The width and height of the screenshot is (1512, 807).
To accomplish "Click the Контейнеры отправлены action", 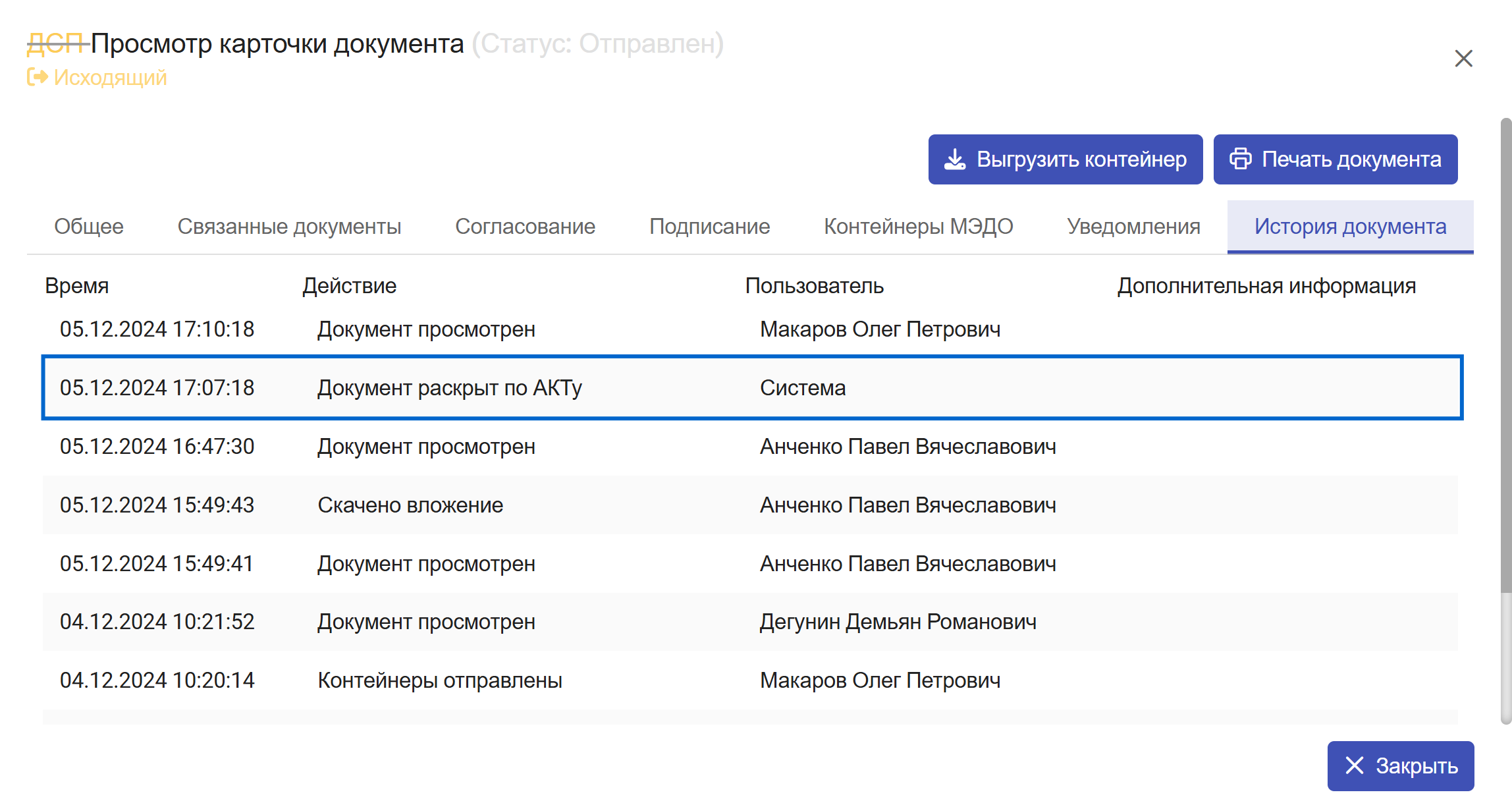I will click(440, 681).
